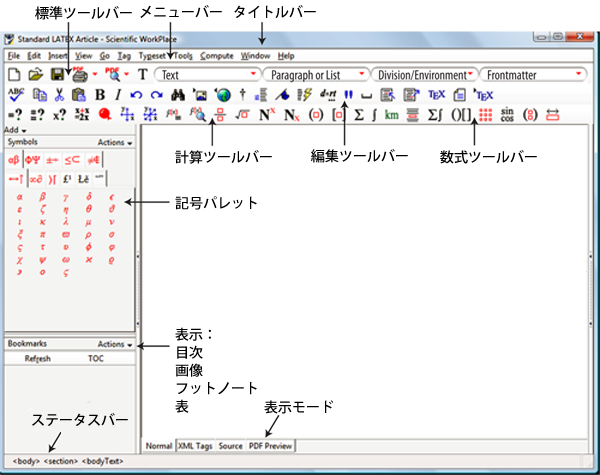
Task: Open the Symbols panel Actions menu
Action: [x=115, y=142]
